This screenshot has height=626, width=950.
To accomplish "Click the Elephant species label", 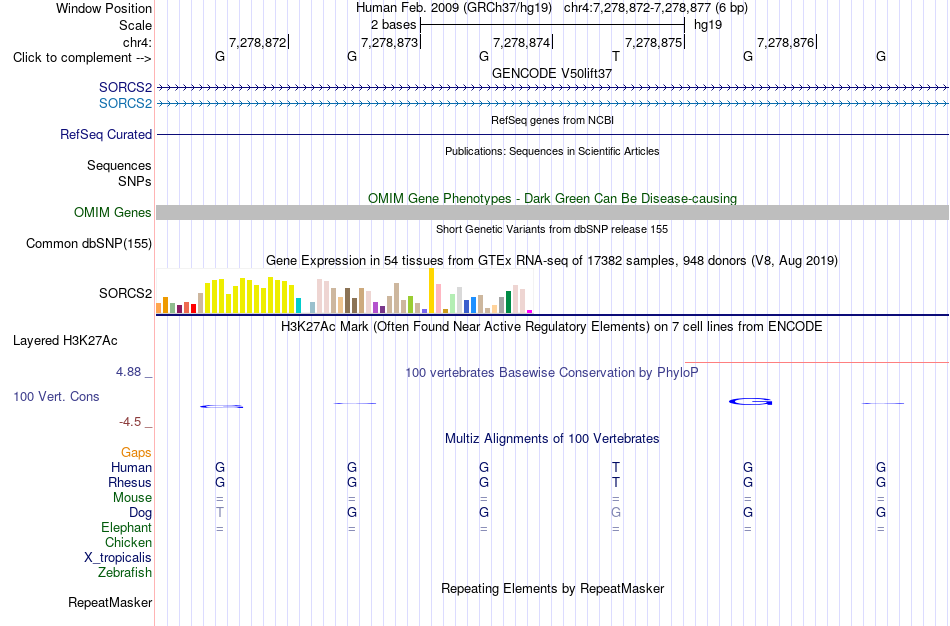I will [x=126, y=527].
